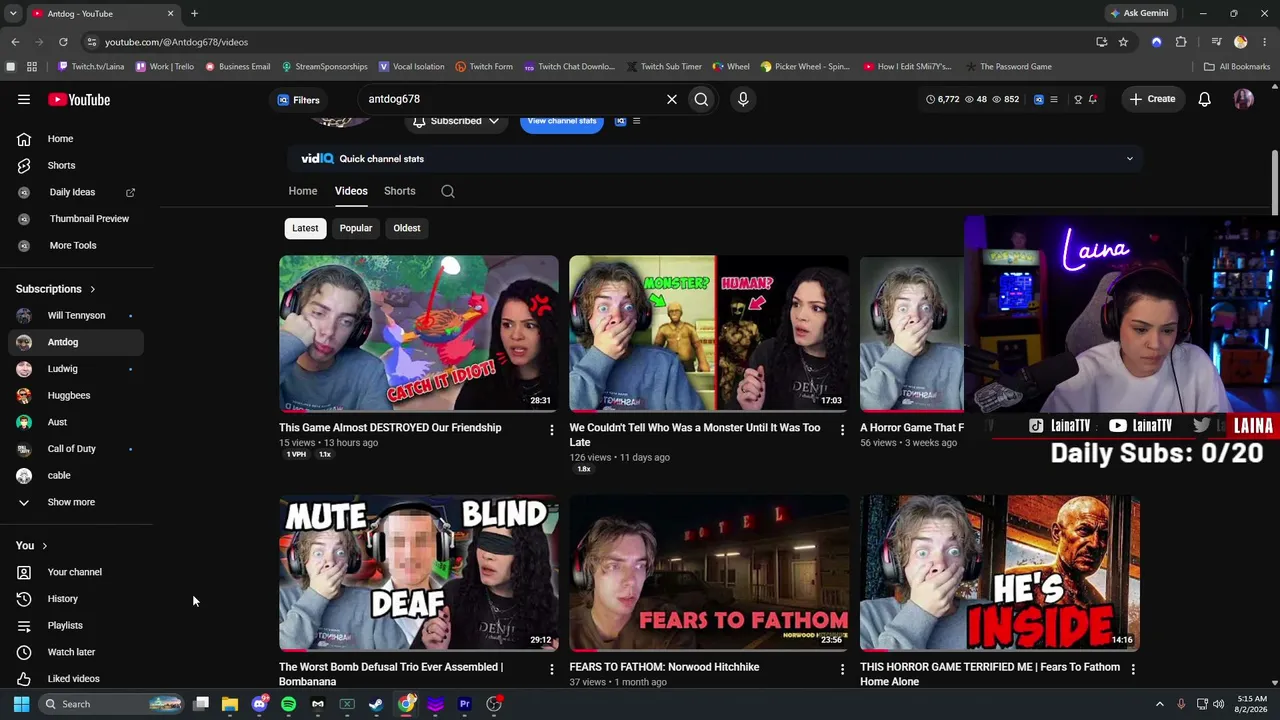The image size is (1280, 720).
Task: Open Twitch.tv/Laina bookmark
Action: [91, 67]
